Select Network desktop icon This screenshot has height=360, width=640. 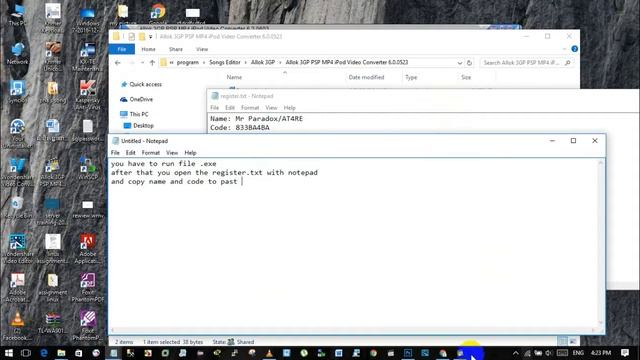[18, 53]
